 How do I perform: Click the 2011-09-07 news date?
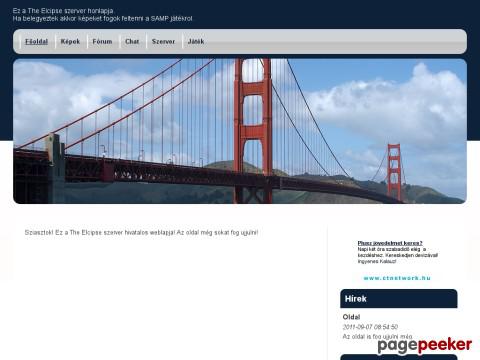pyautogui.click(x=370, y=327)
